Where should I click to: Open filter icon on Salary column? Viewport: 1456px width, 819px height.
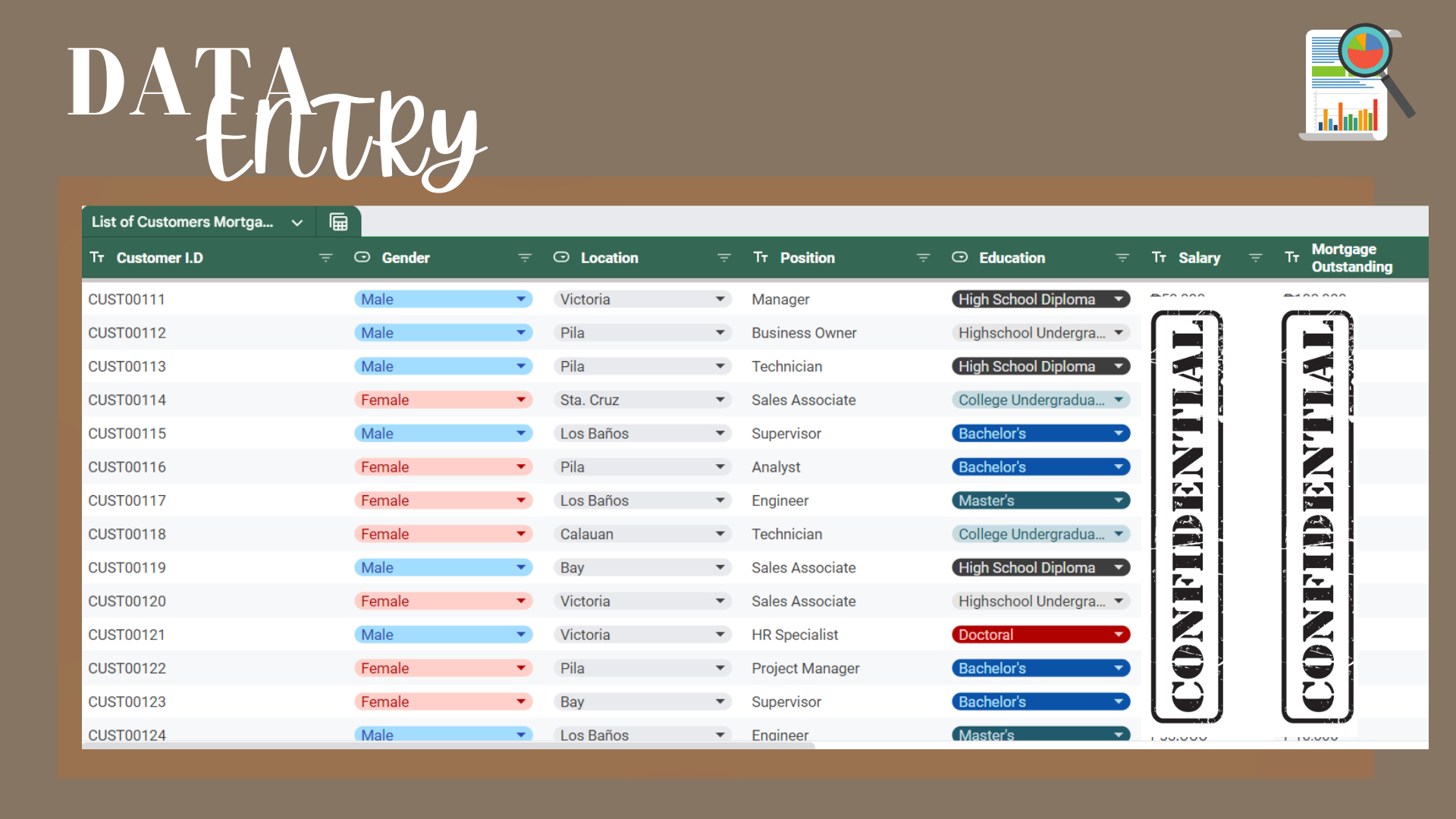coord(1255,258)
